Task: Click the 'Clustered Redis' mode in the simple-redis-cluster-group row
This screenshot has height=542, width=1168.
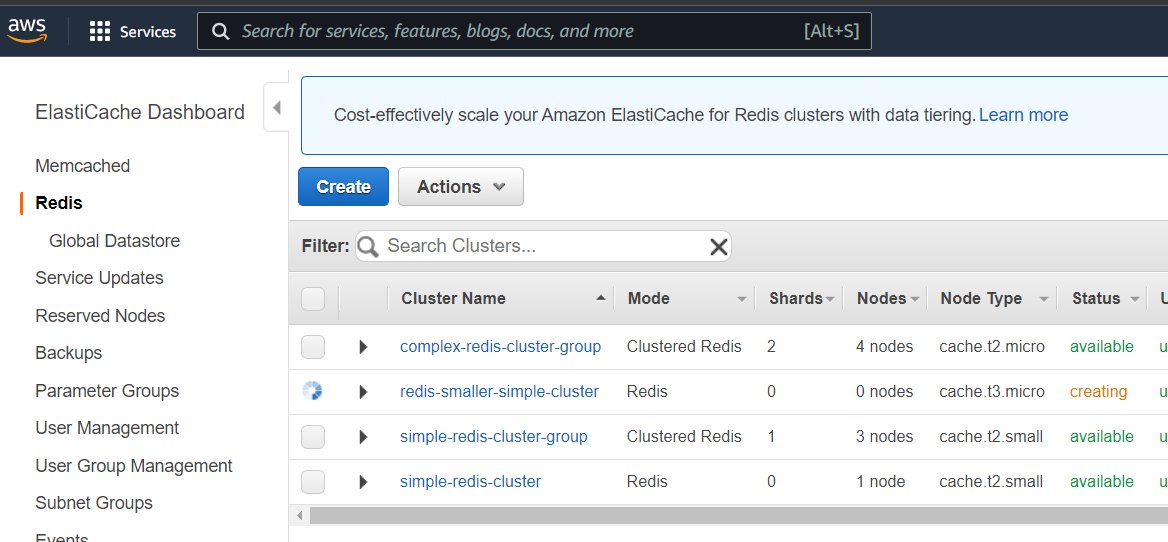Action: click(x=684, y=436)
